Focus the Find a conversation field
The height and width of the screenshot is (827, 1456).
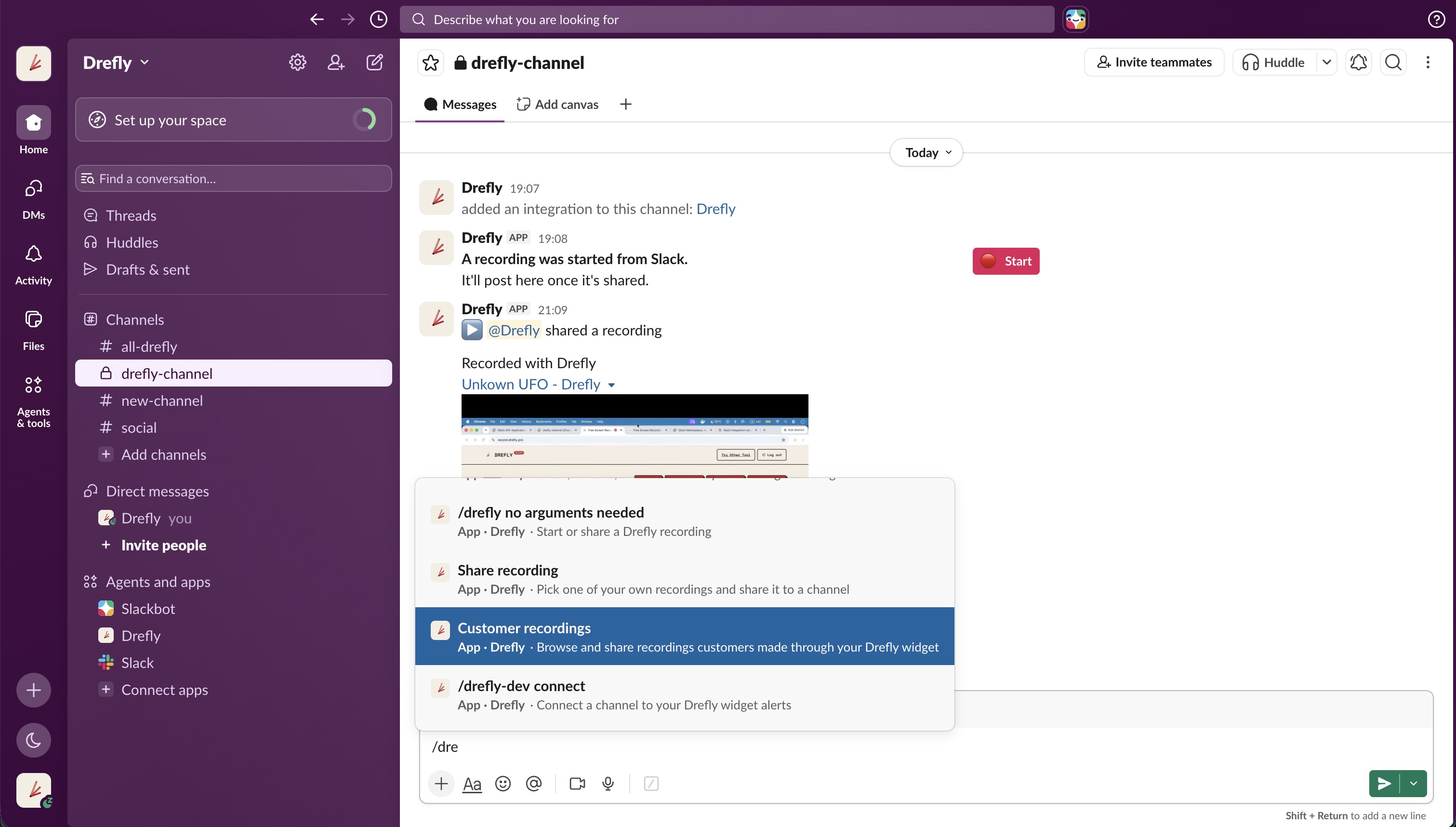(233, 178)
